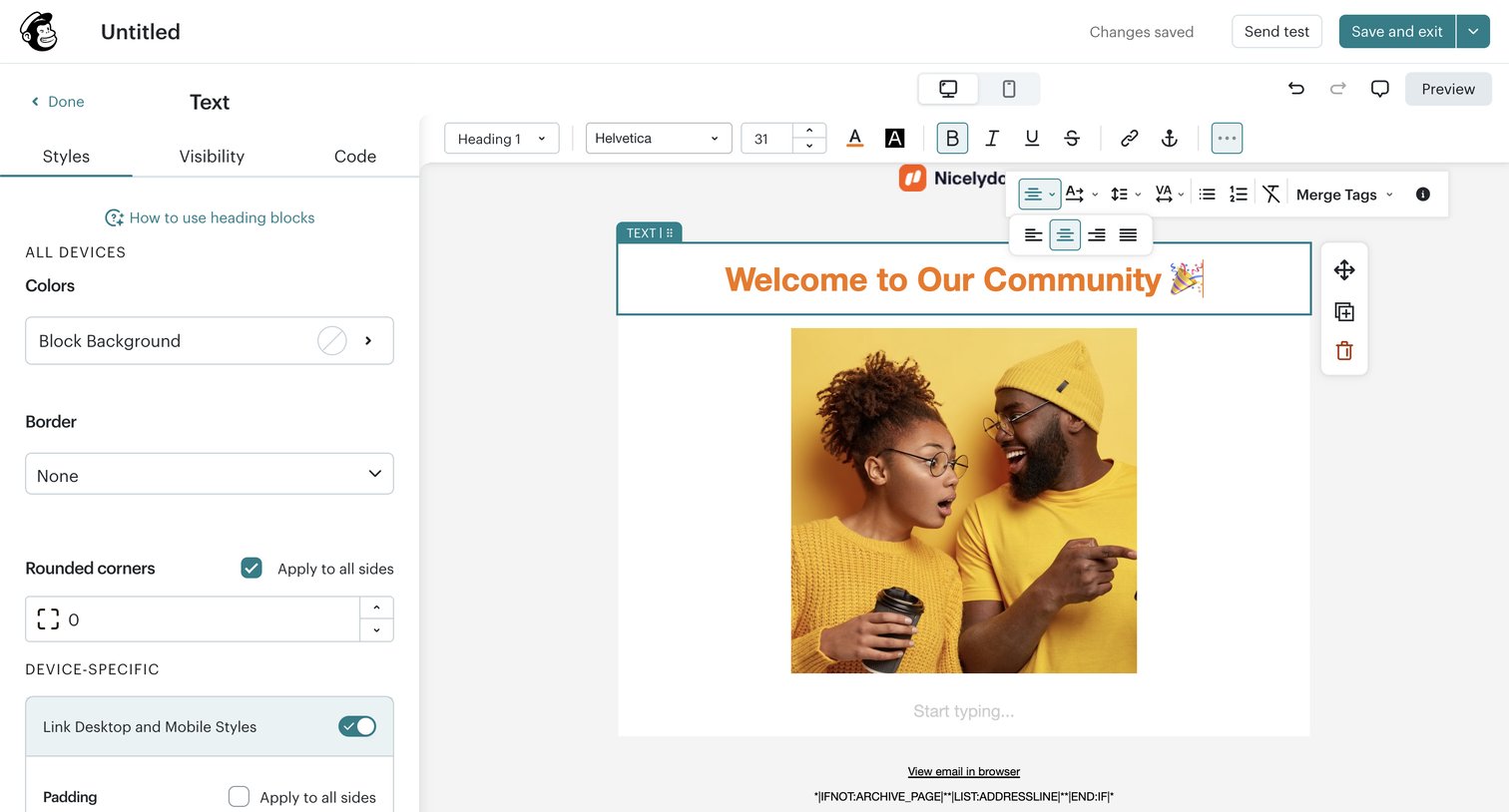The width and height of the screenshot is (1509, 812).
Task: Decrease the font size
Action: tap(809, 147)
